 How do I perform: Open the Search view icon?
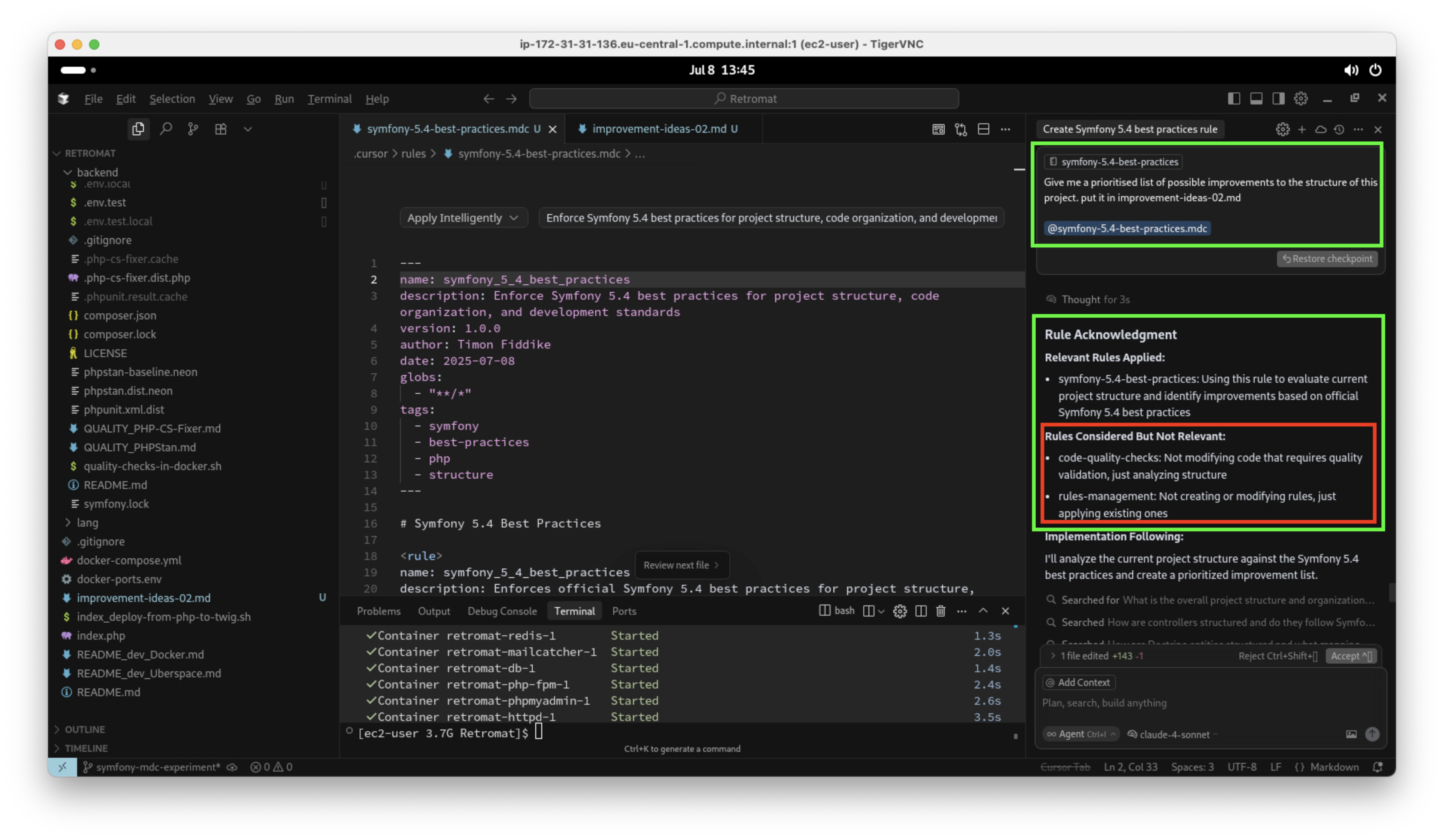[166, 129]
